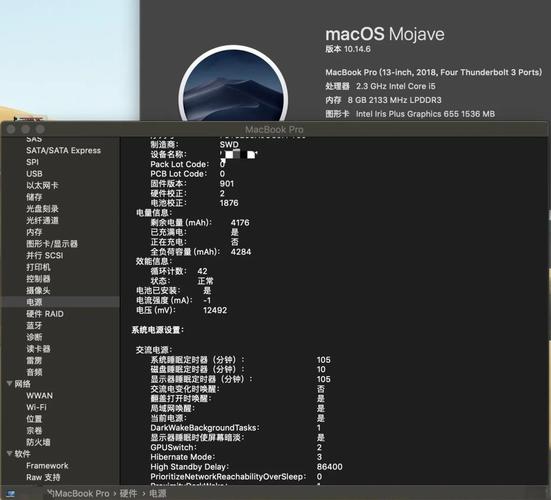551x500 pixels.
Task: Select Raw 支持 under 软件
Action: click(x=43, y=477)
